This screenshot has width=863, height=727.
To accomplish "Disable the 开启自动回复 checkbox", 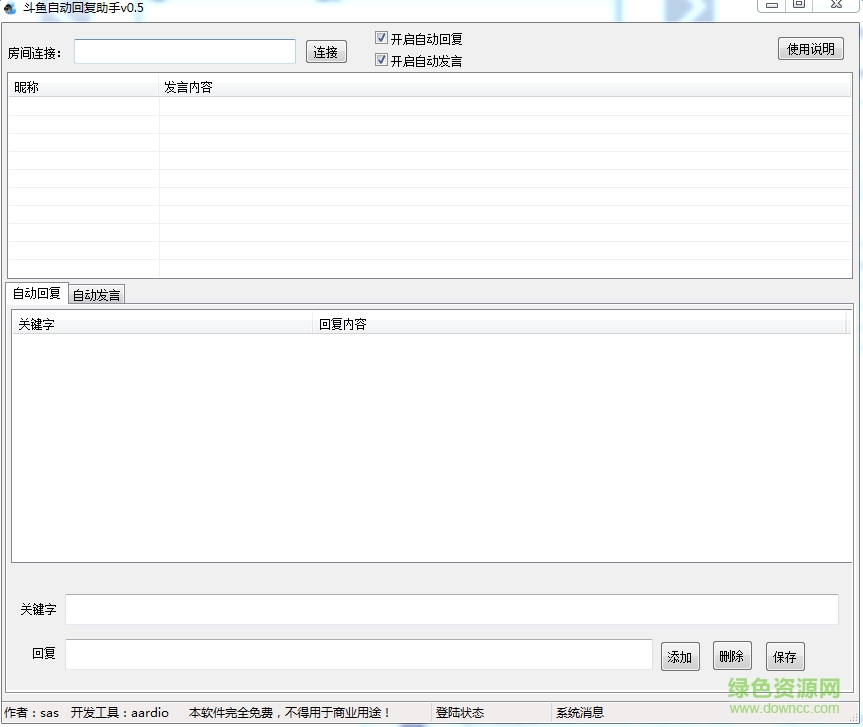I will pos(381,38).
